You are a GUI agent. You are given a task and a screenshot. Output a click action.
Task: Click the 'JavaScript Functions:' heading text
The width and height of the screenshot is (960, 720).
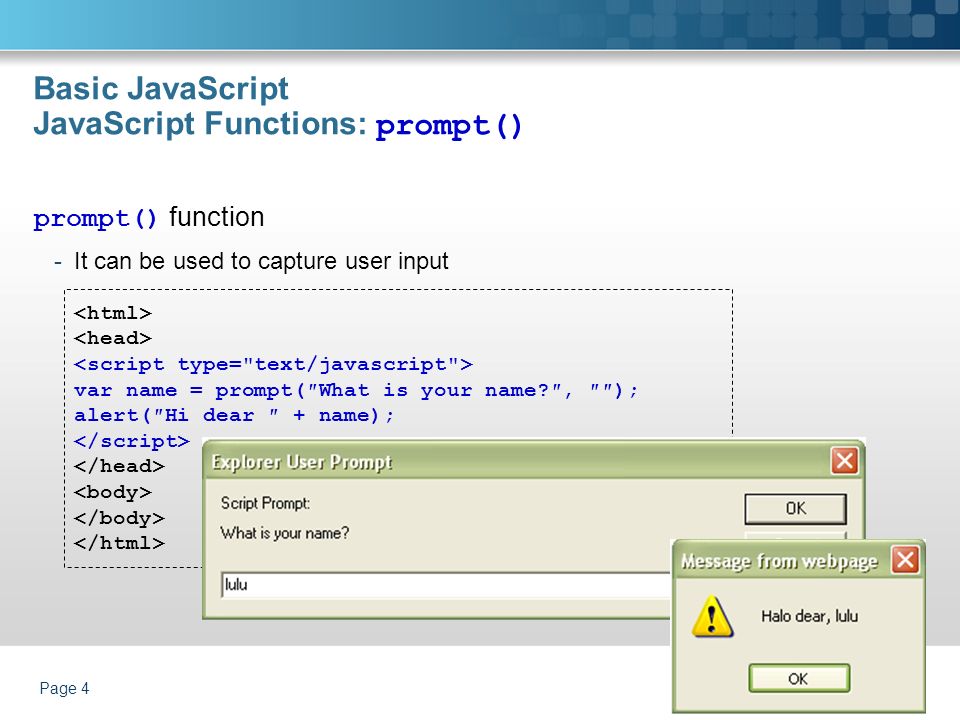(x=200, y=124)
